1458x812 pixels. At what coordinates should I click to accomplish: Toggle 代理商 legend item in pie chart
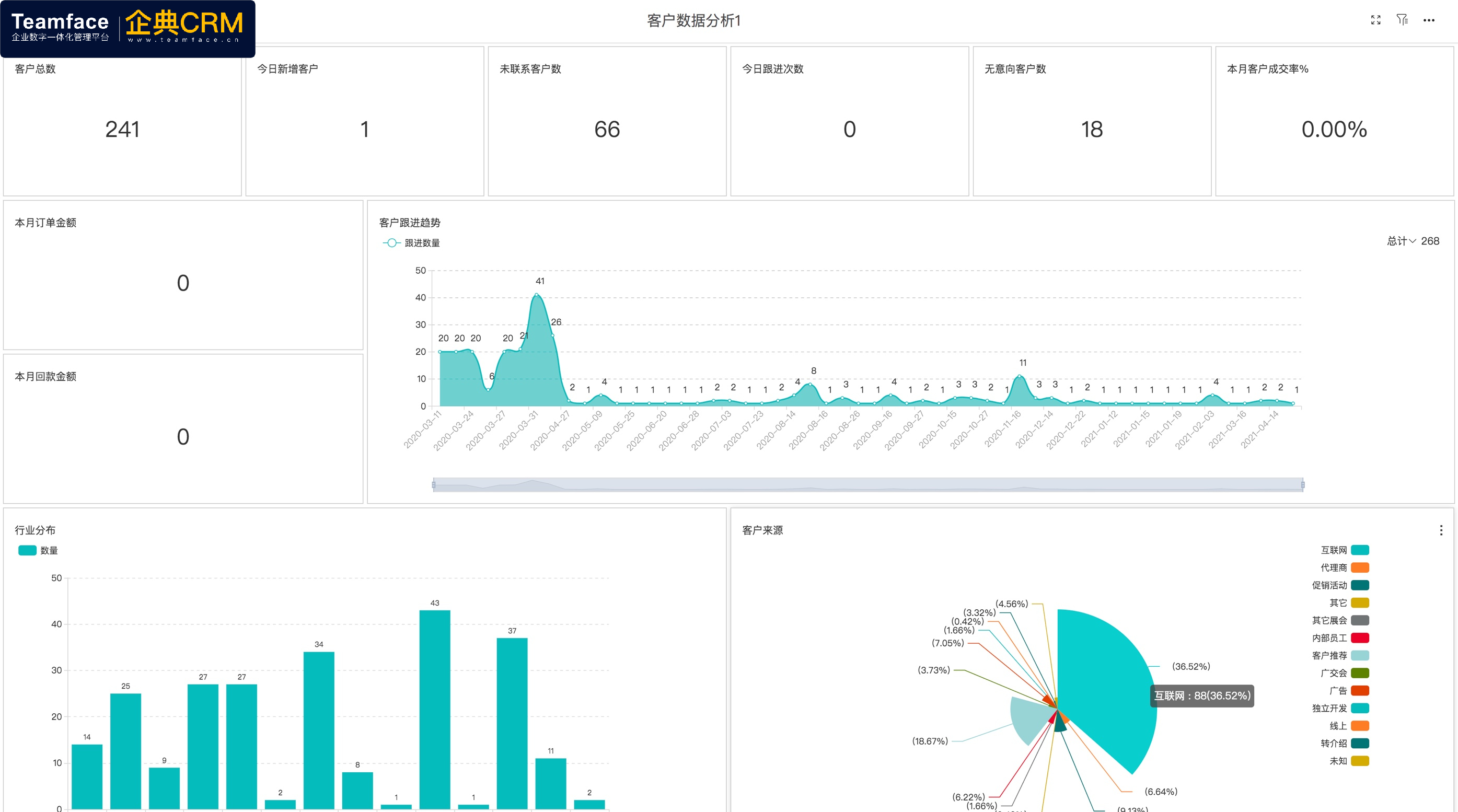tap(1345, 567)
